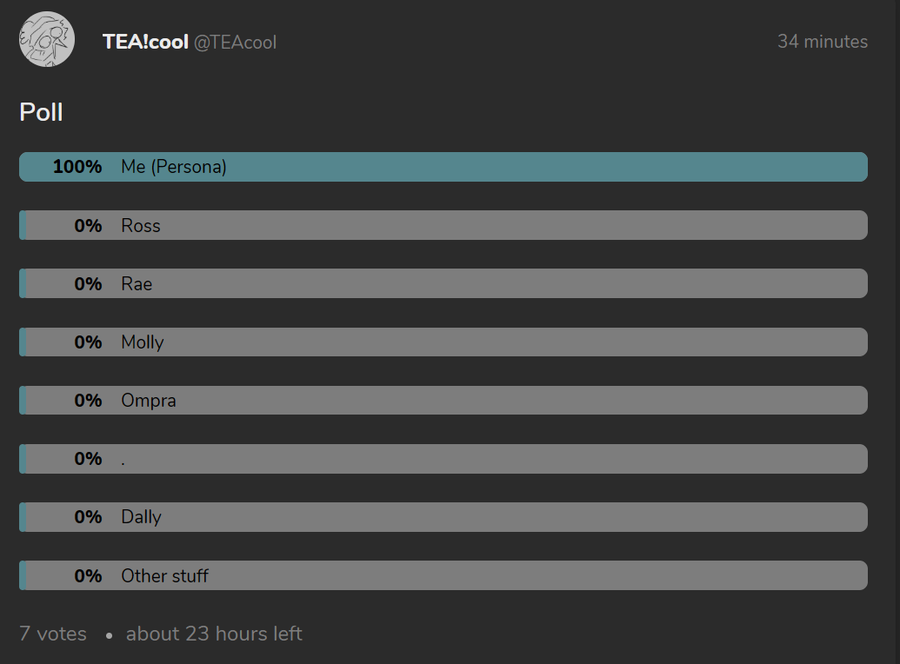Click the 0% label beside Dally
Viewport: 900px width, 664px height.
click(x=88, y=517)
